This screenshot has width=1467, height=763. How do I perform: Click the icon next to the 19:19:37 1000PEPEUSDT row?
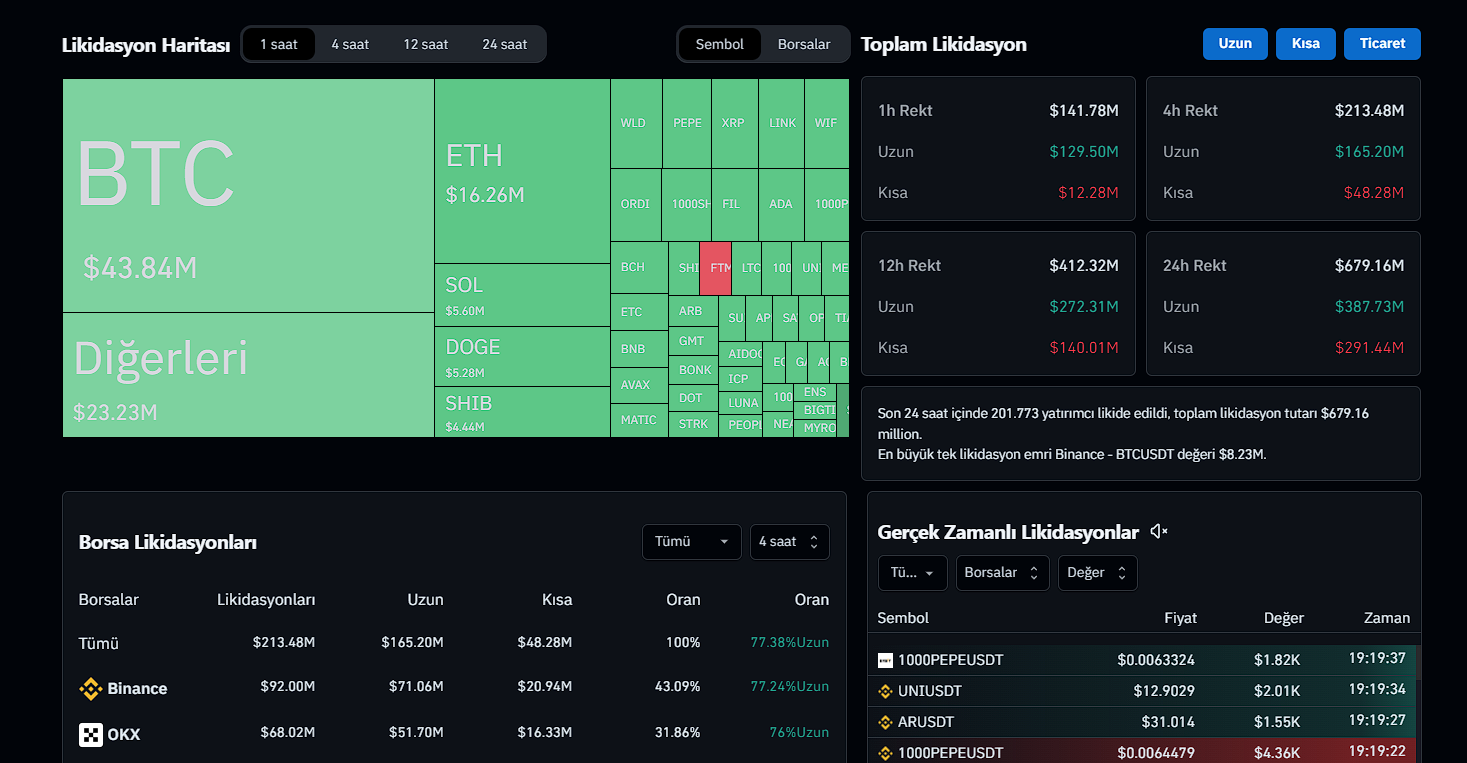885,660
